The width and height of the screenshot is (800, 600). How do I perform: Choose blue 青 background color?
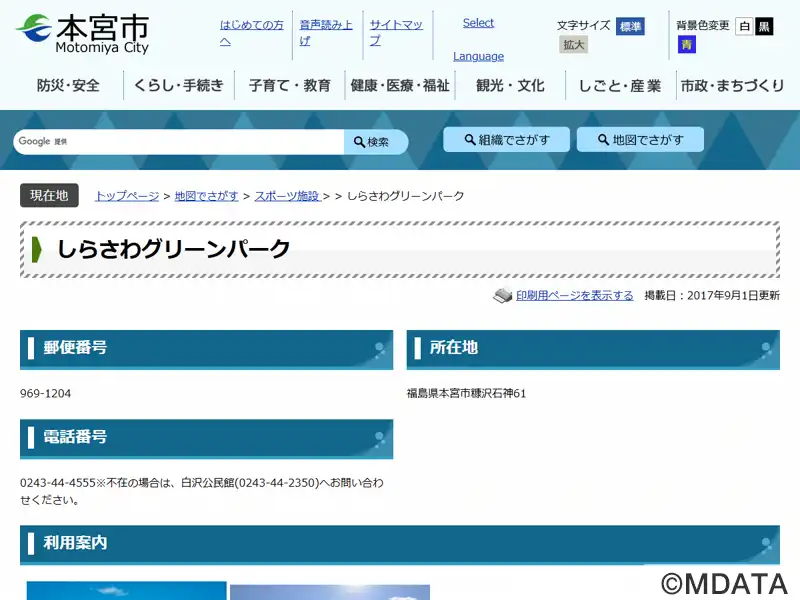tap(687, 45)
